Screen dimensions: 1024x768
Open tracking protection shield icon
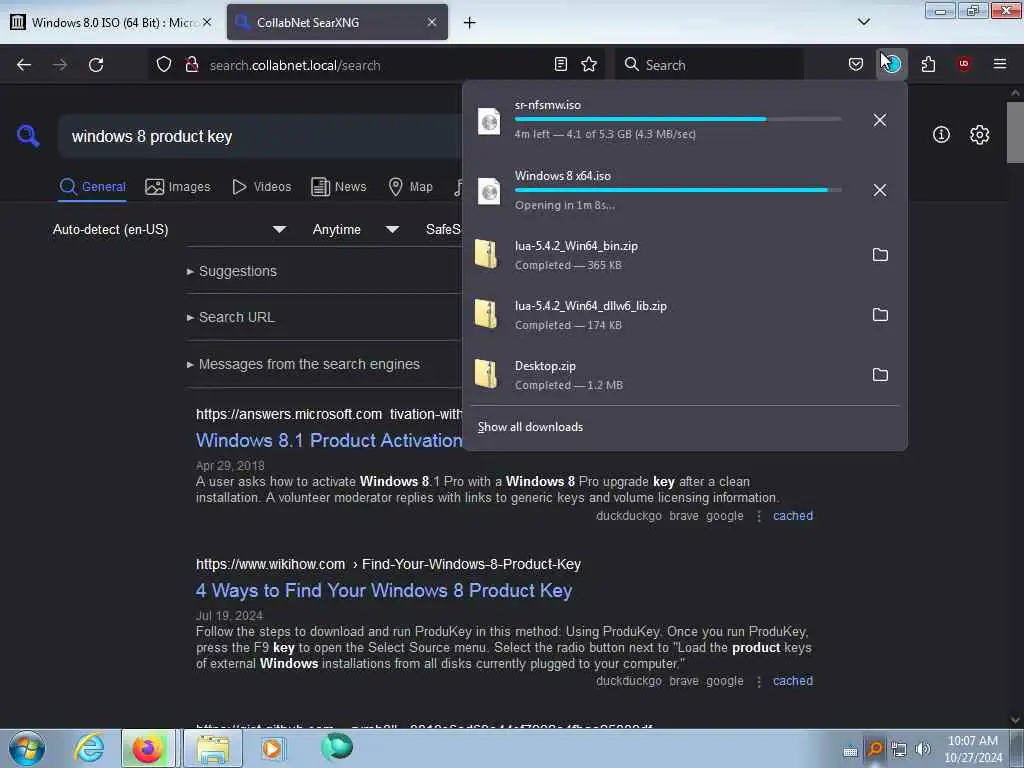pyautogui.click(x=164, y=65)
